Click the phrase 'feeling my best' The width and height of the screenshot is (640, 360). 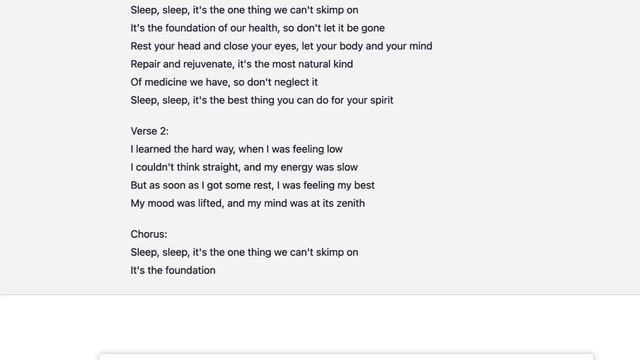[x=338, y=185]
